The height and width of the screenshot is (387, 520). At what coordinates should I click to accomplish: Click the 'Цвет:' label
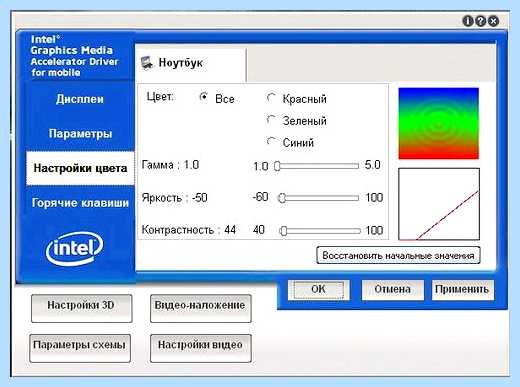tap(160, 97)
